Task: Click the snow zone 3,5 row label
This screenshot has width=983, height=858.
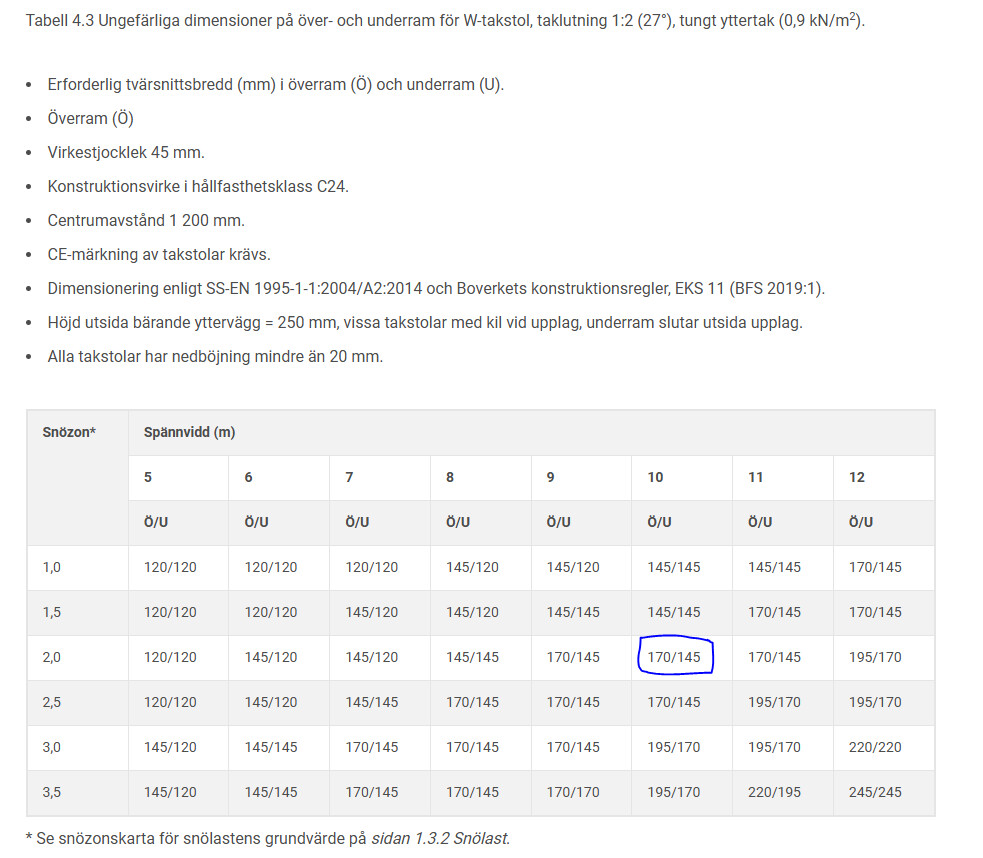Action: 52,792
